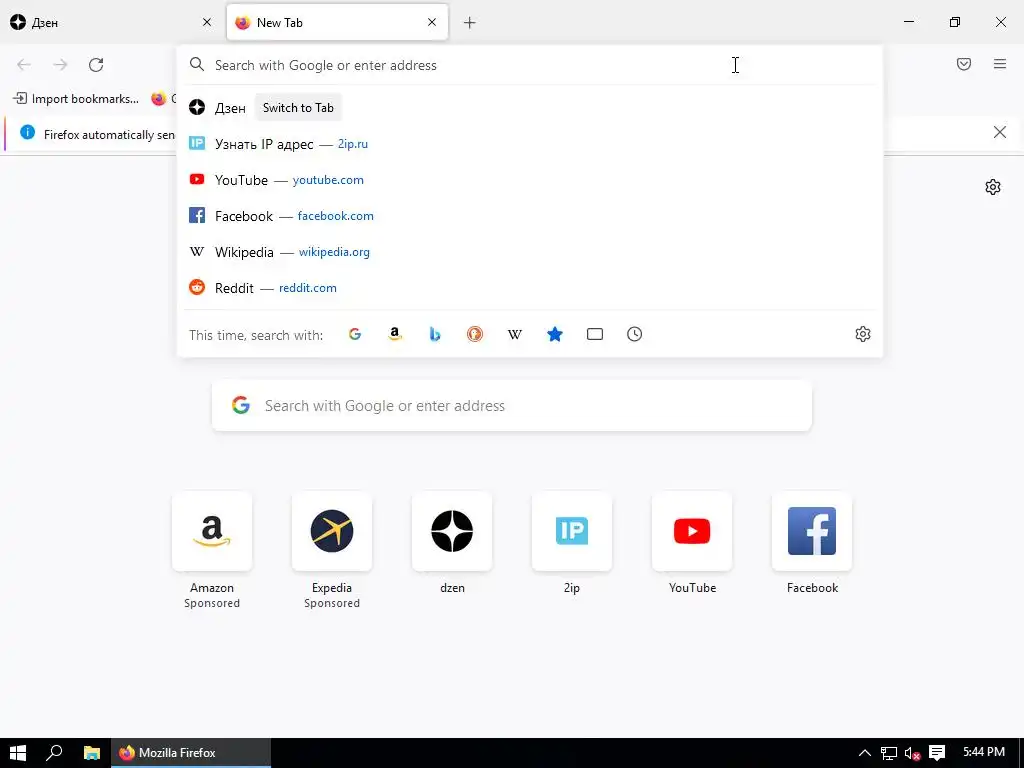Select the New Tab tab

tap(337, 22)
